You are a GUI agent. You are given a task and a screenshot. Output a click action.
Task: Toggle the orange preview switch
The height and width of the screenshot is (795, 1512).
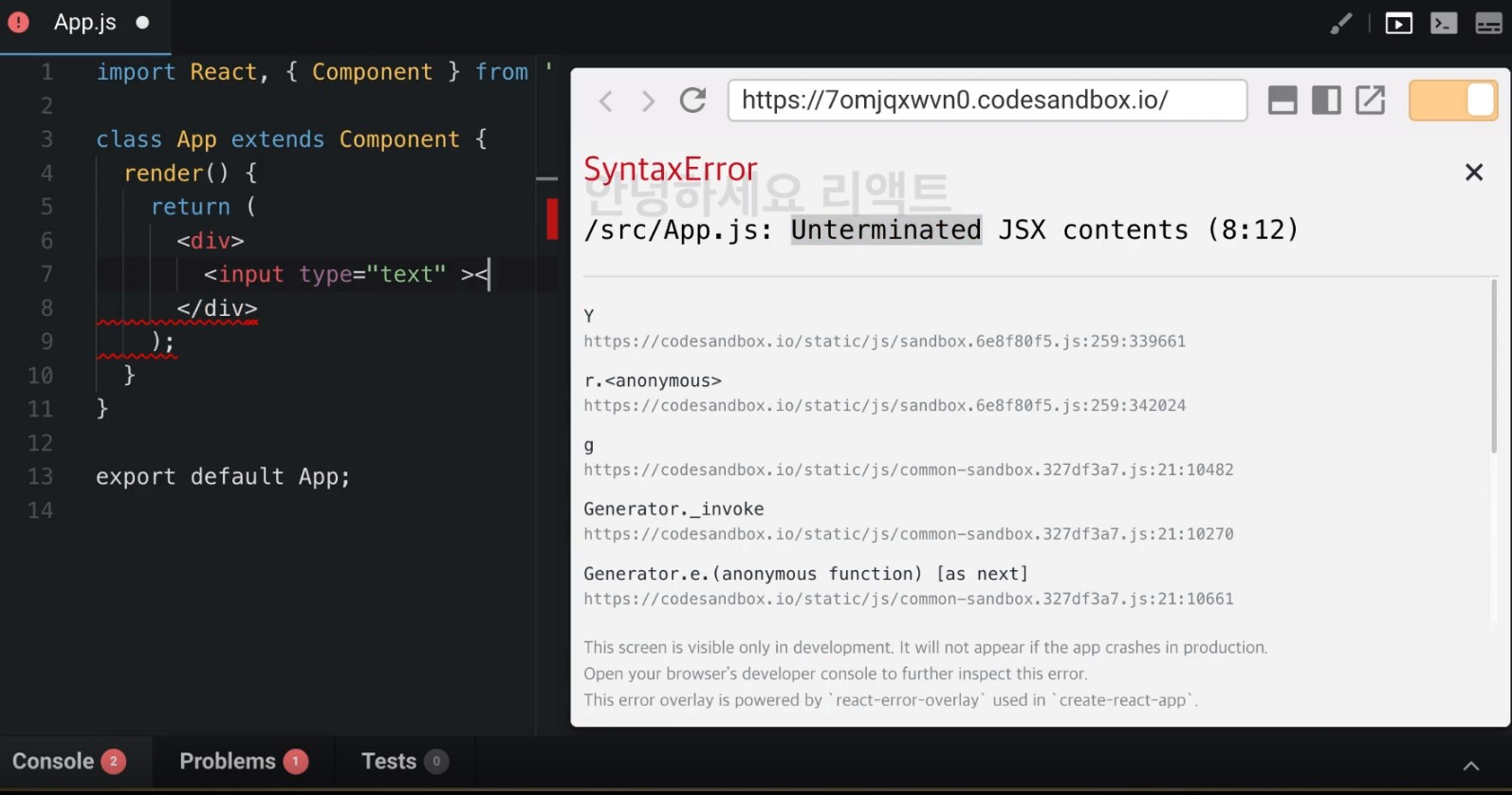click(1453, 100)
